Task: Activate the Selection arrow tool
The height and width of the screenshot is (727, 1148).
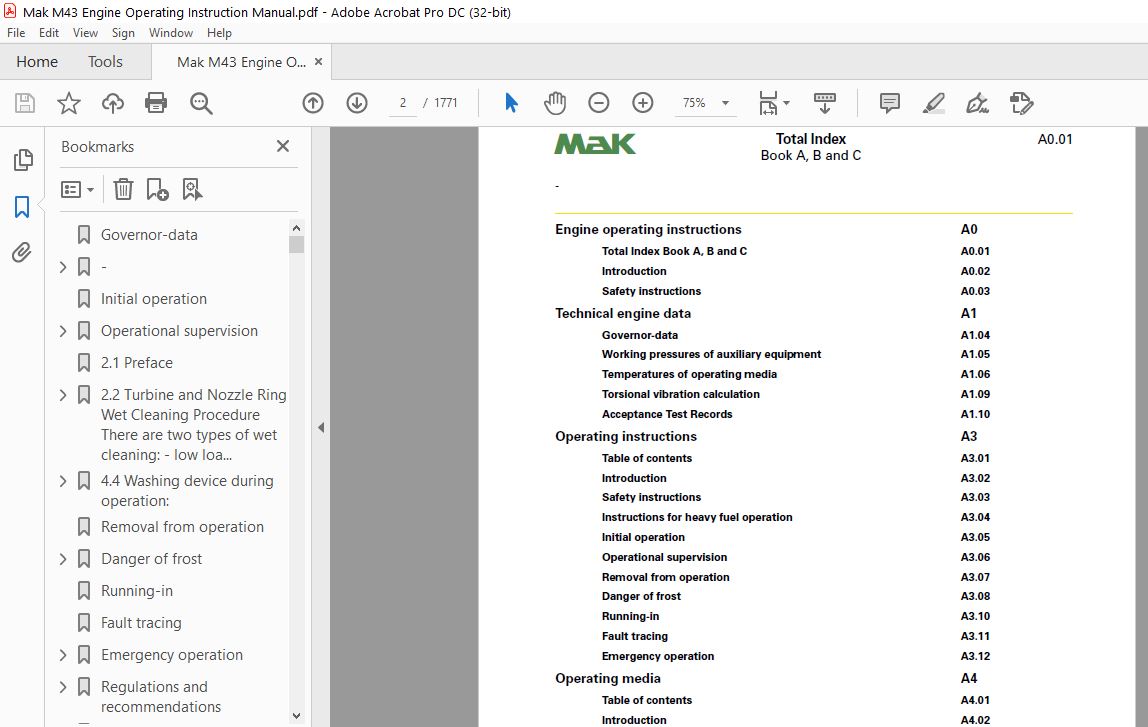Action: 511,103
